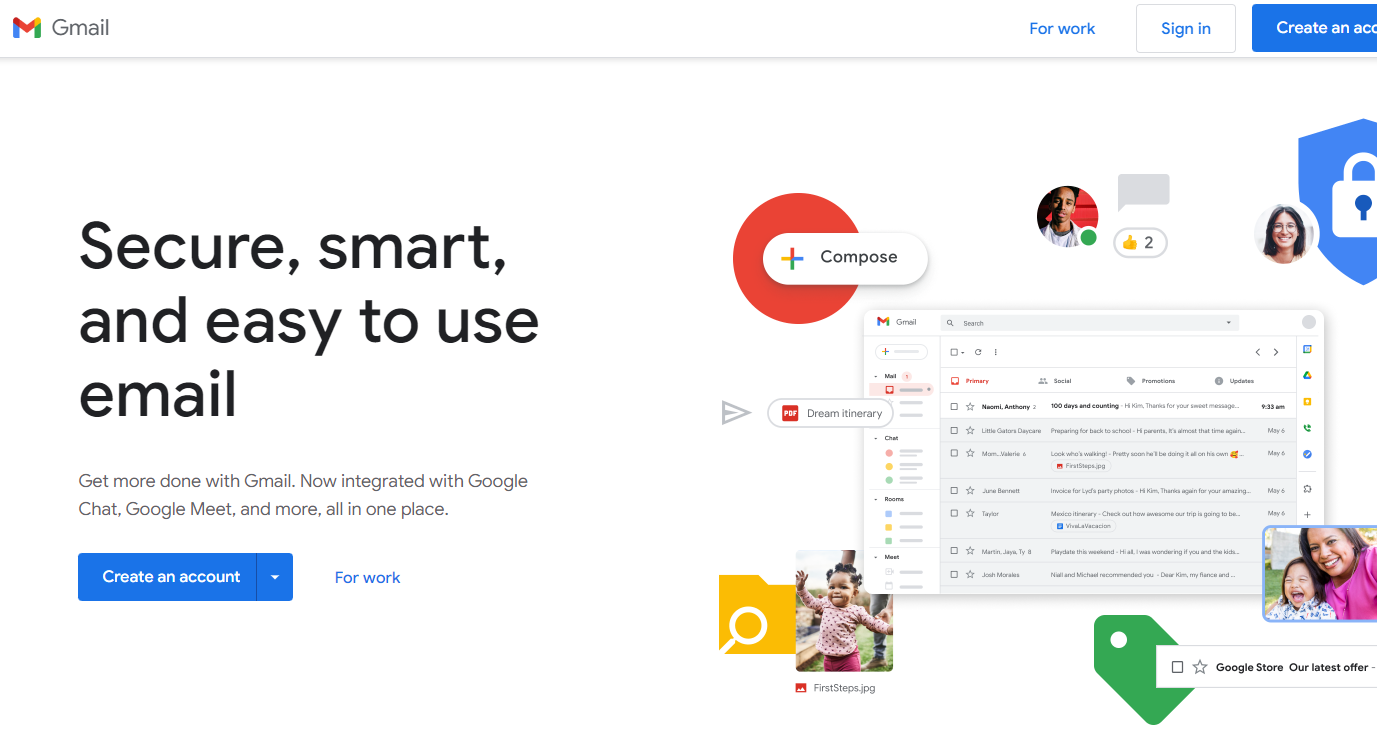Click Create an account in top header
Viewport: 1377px width, 752px height.
pos(1314,28)
